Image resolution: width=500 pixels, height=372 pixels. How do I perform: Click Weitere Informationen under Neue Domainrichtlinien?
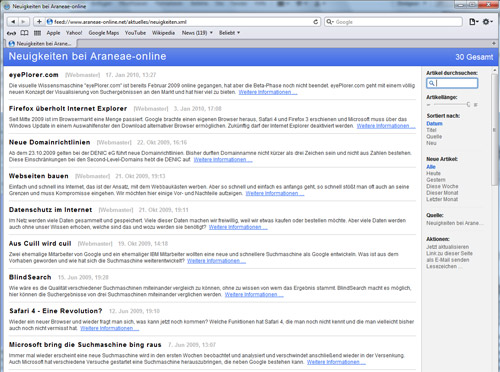click(x=223, y=160)
